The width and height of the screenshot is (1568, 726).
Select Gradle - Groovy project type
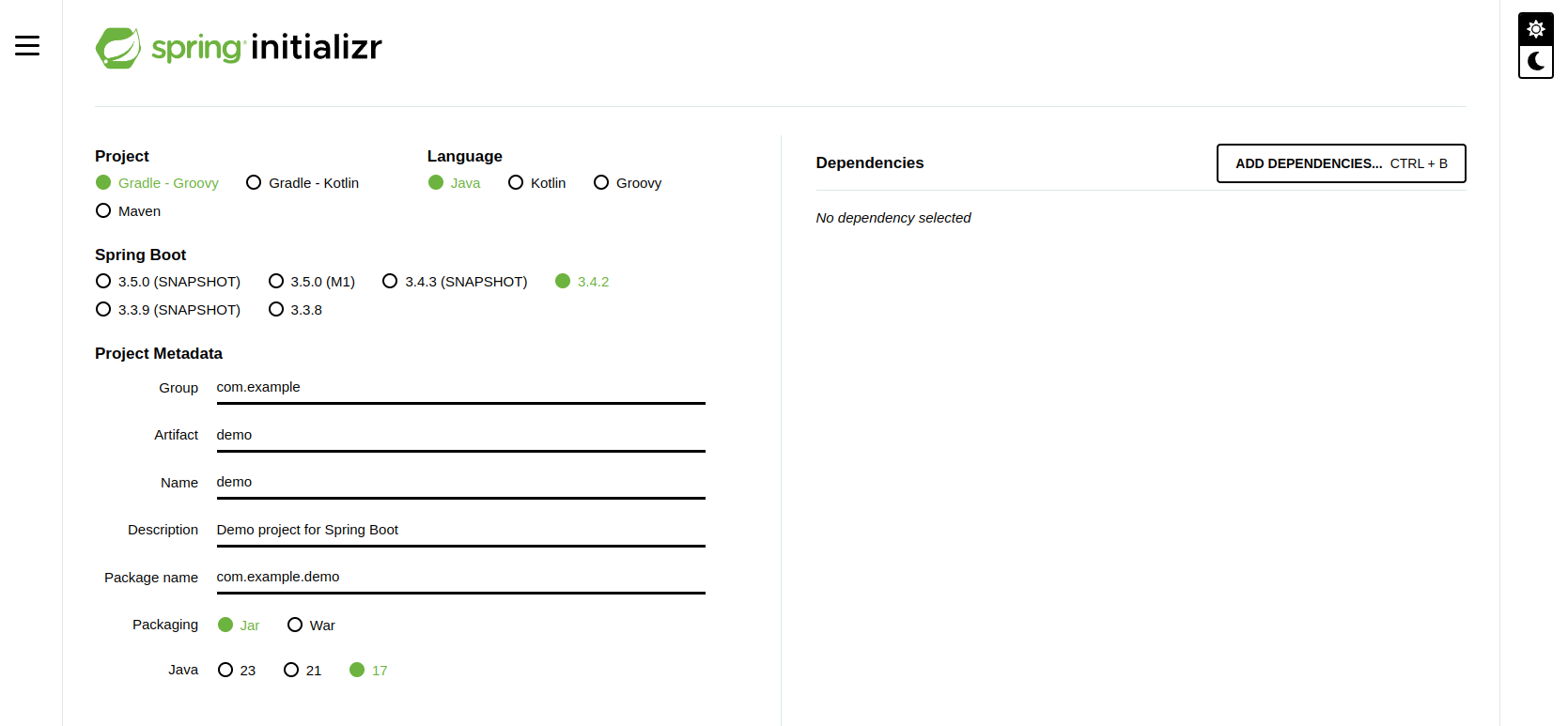click(158, 183)
